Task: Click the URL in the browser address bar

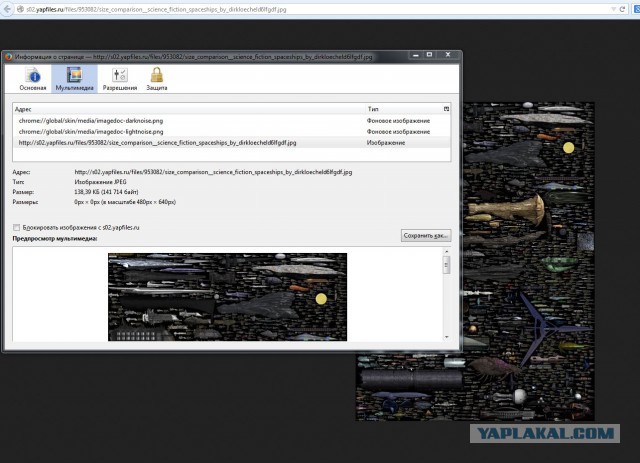Action: [156, 9]
